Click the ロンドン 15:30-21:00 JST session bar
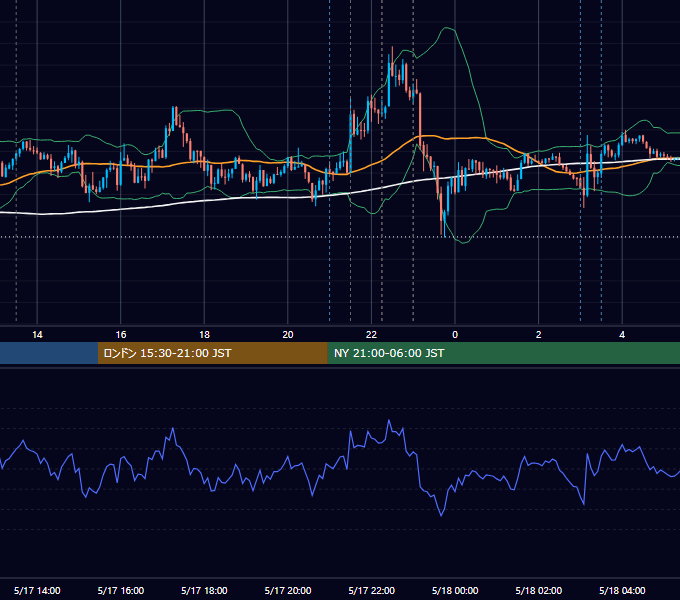Image resolution: width=680 pixels, height=600 pixels. pyautogui.click(x=212, y=353)
